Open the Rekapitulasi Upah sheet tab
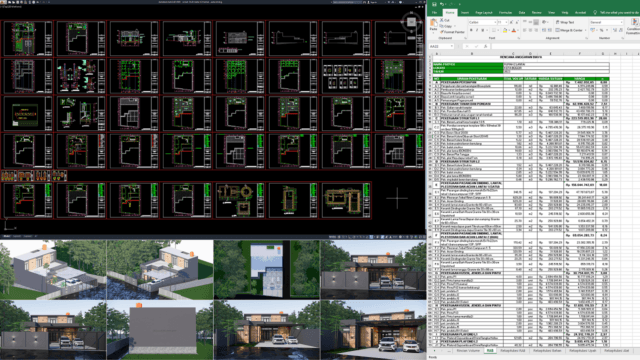Screen dimensions: 640x360 point(582,351)
